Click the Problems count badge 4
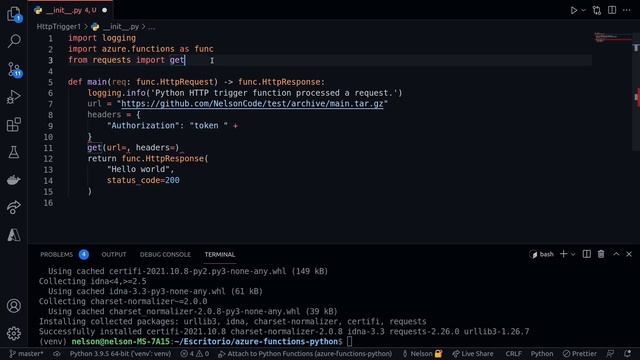The height and width of the screenshot is (360, 640). tap(84, 254)
